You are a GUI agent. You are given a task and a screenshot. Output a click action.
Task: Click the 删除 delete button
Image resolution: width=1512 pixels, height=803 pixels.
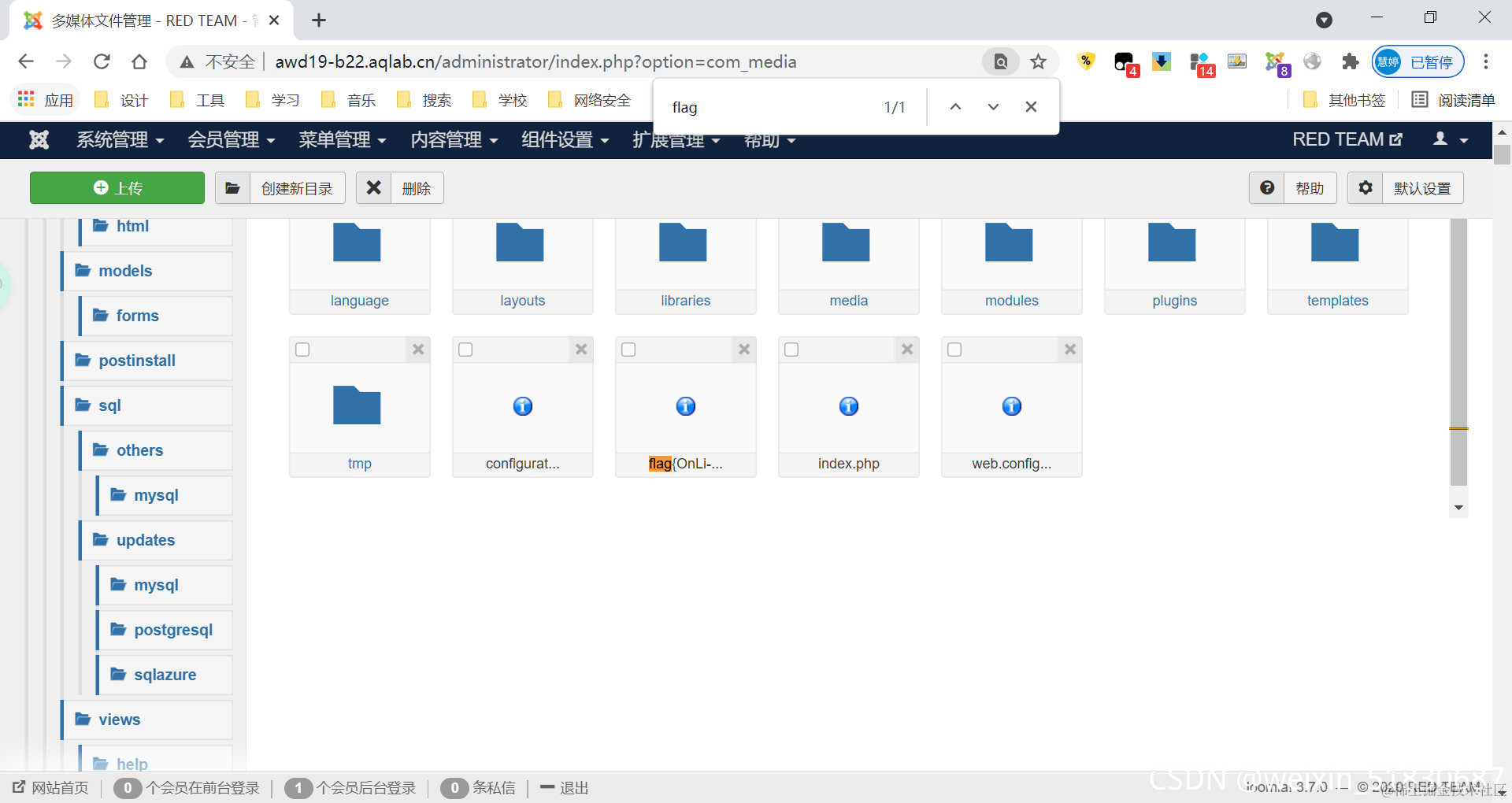point(400,188)
